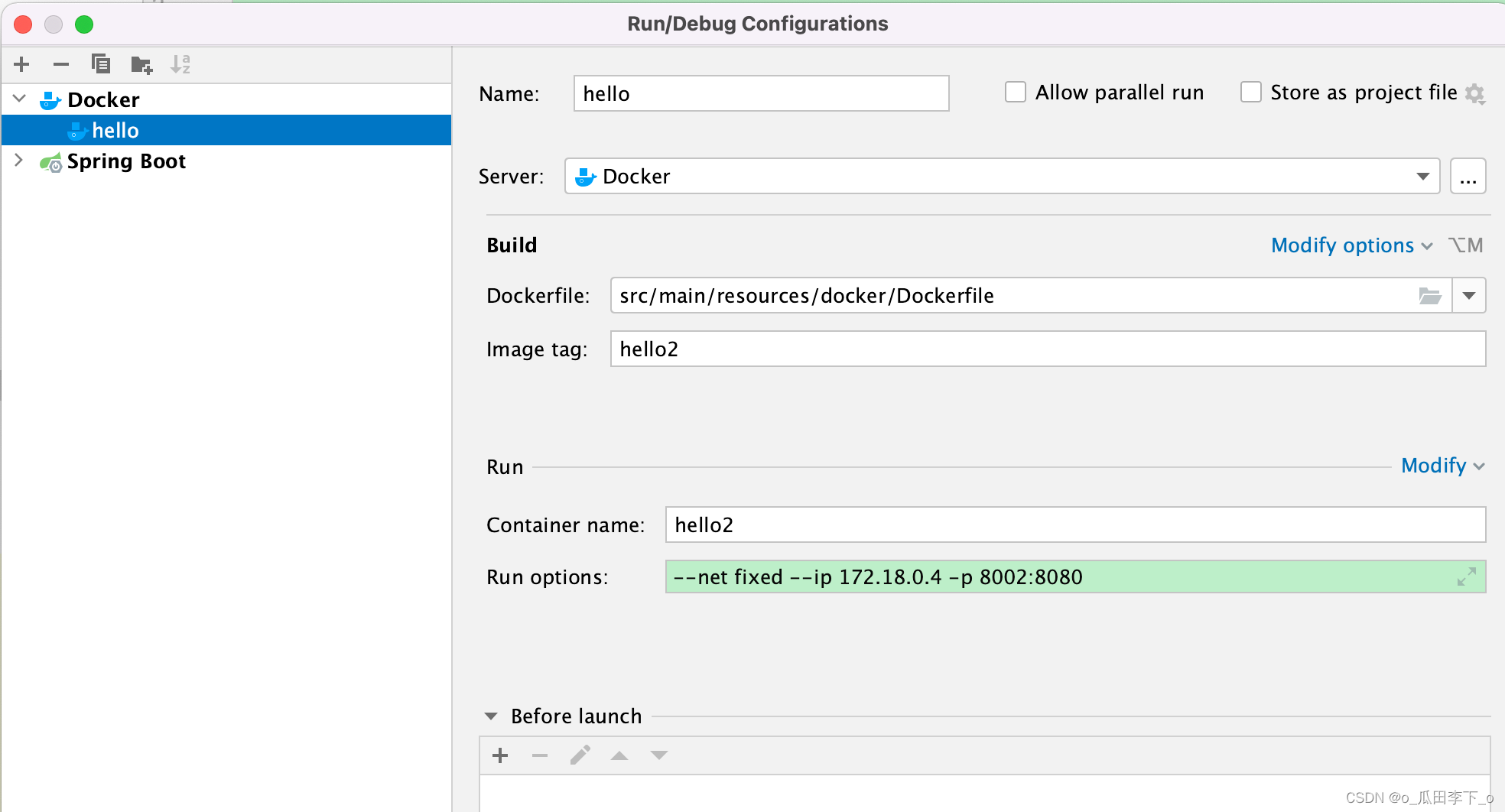This screenshot has width=1505, height=812.
Task: Add a new run configuration
Action: point(21,64)
